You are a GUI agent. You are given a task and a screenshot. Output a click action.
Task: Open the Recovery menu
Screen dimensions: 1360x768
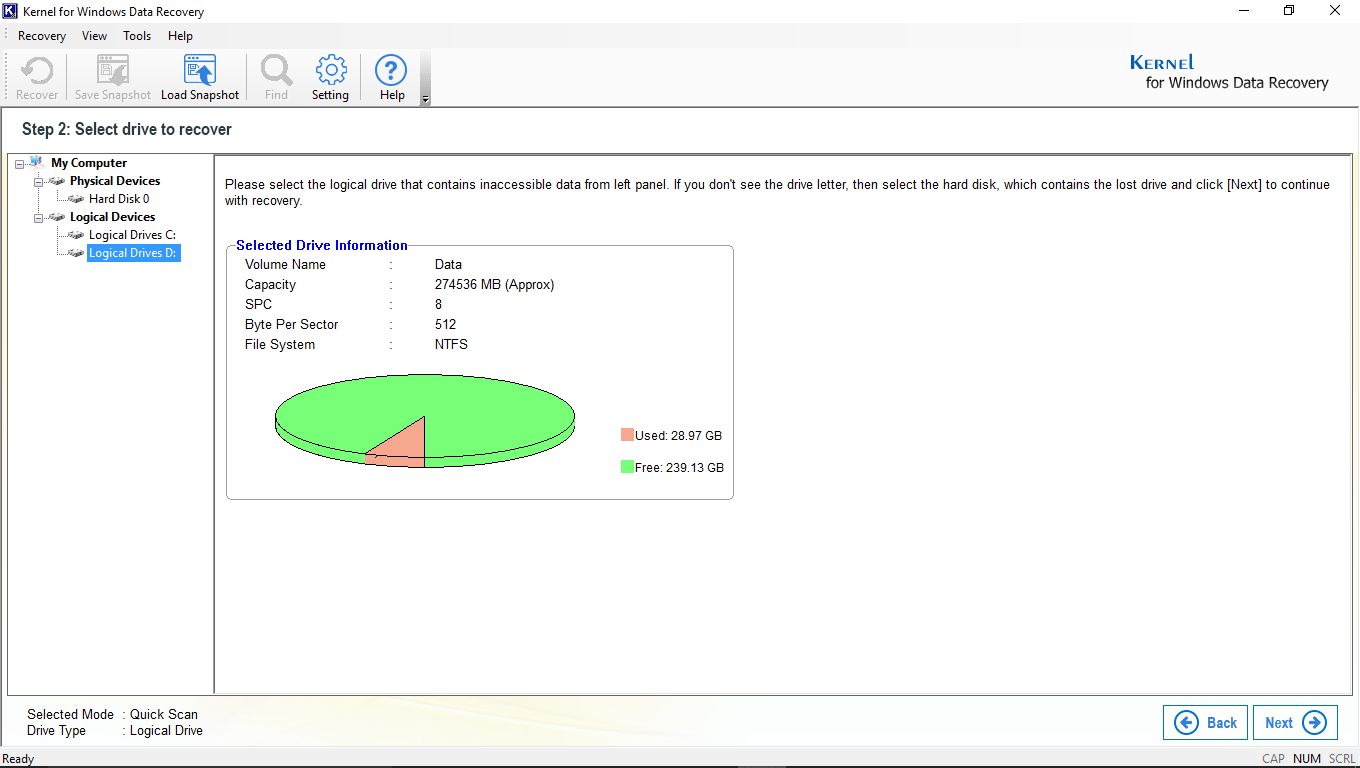pos(42,36)
